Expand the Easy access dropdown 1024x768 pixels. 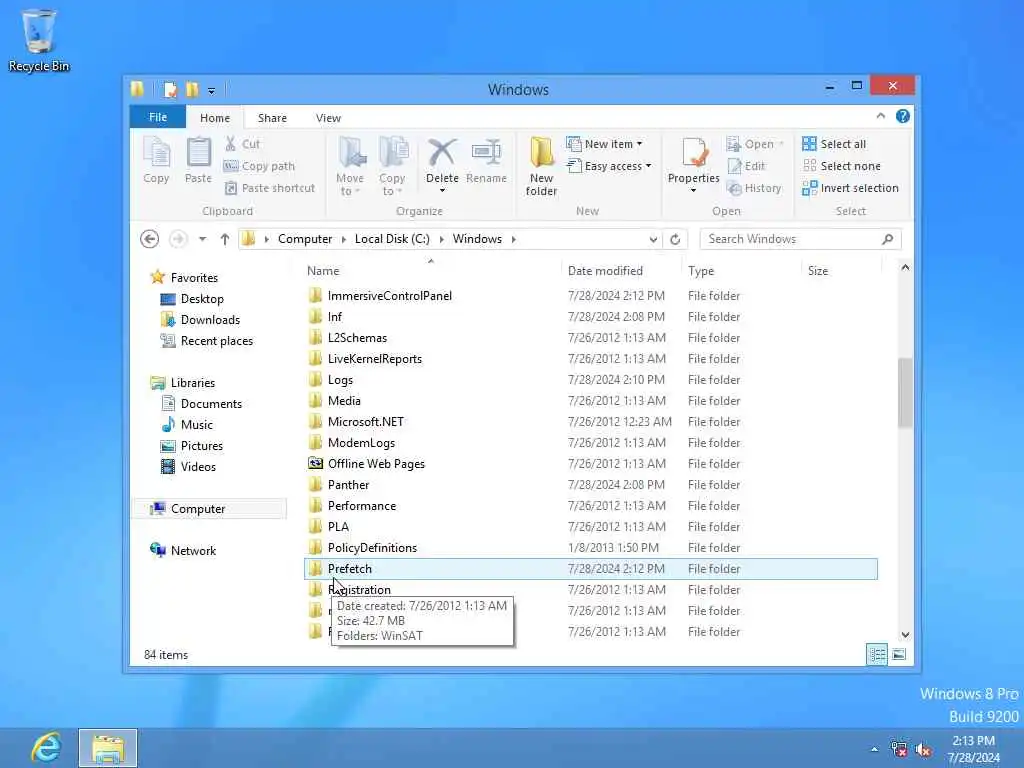click(x=648, y=166)
